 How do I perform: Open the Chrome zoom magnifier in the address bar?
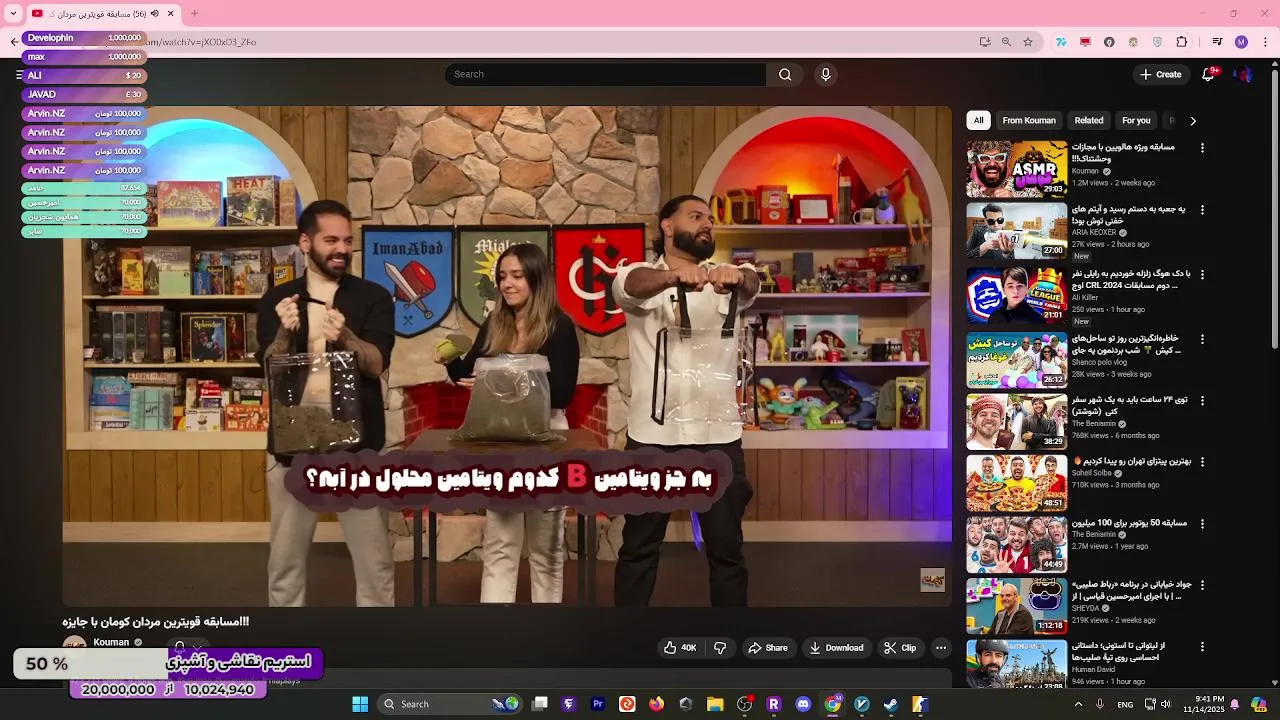pos(1006,42)
